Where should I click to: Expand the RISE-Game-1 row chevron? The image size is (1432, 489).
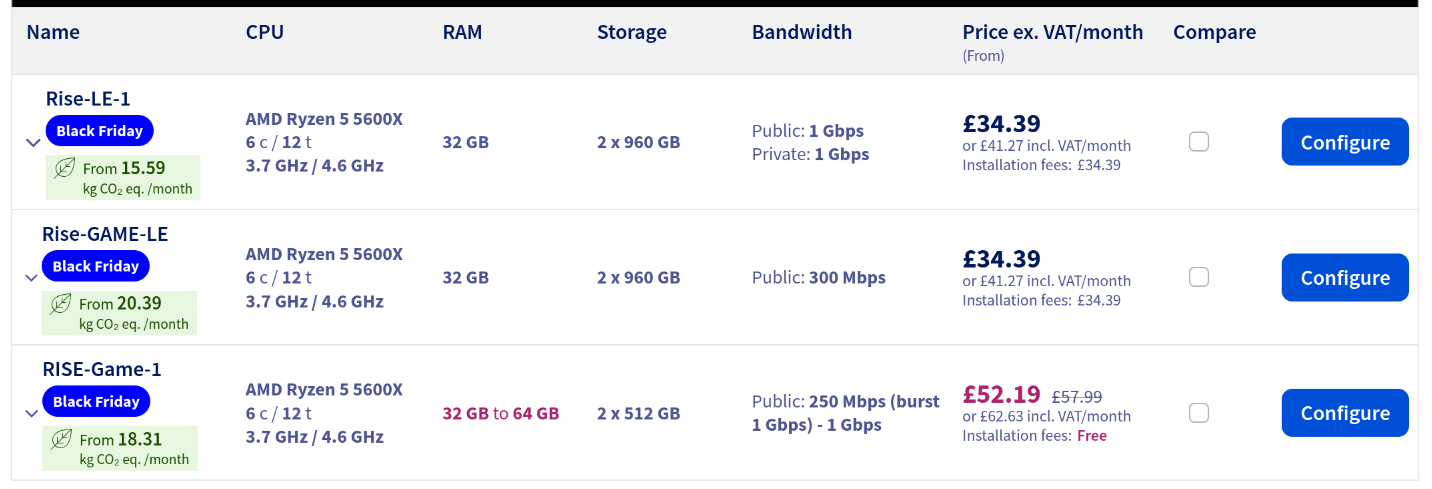click(31, 413)
